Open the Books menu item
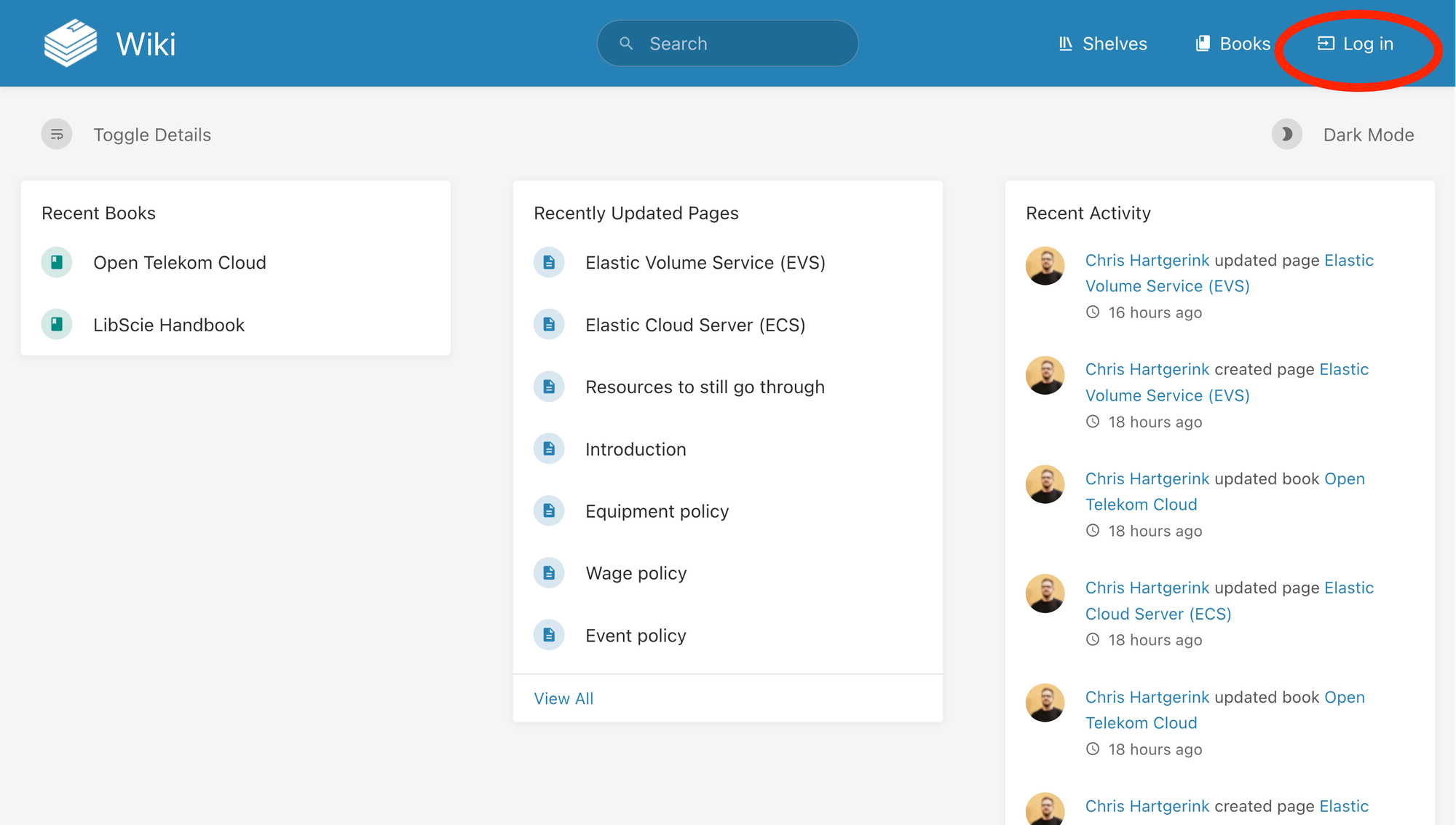 pyautogui.click(x=1233, y=44)
